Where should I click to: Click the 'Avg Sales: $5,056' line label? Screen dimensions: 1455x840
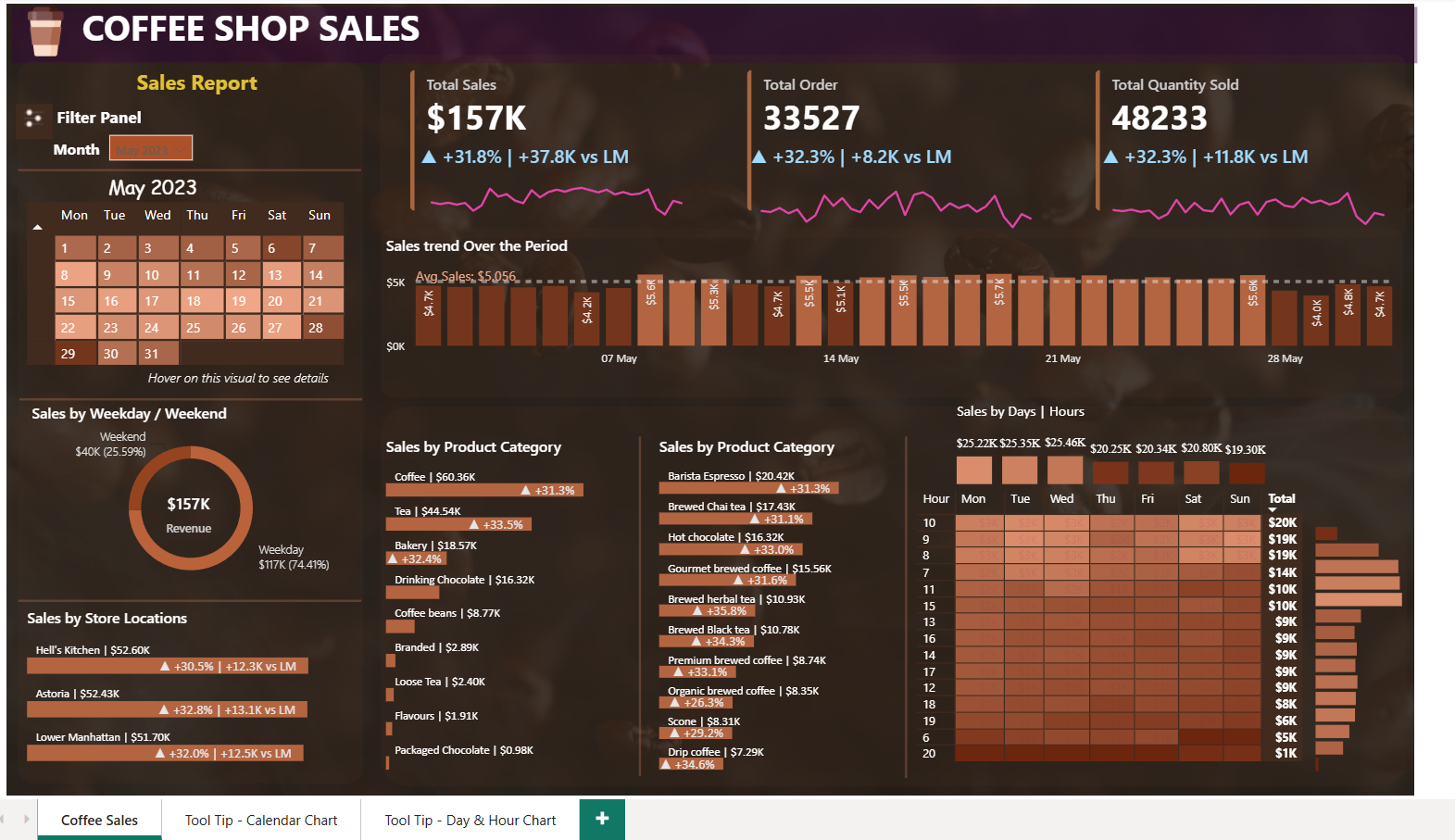tap(466, 276)
